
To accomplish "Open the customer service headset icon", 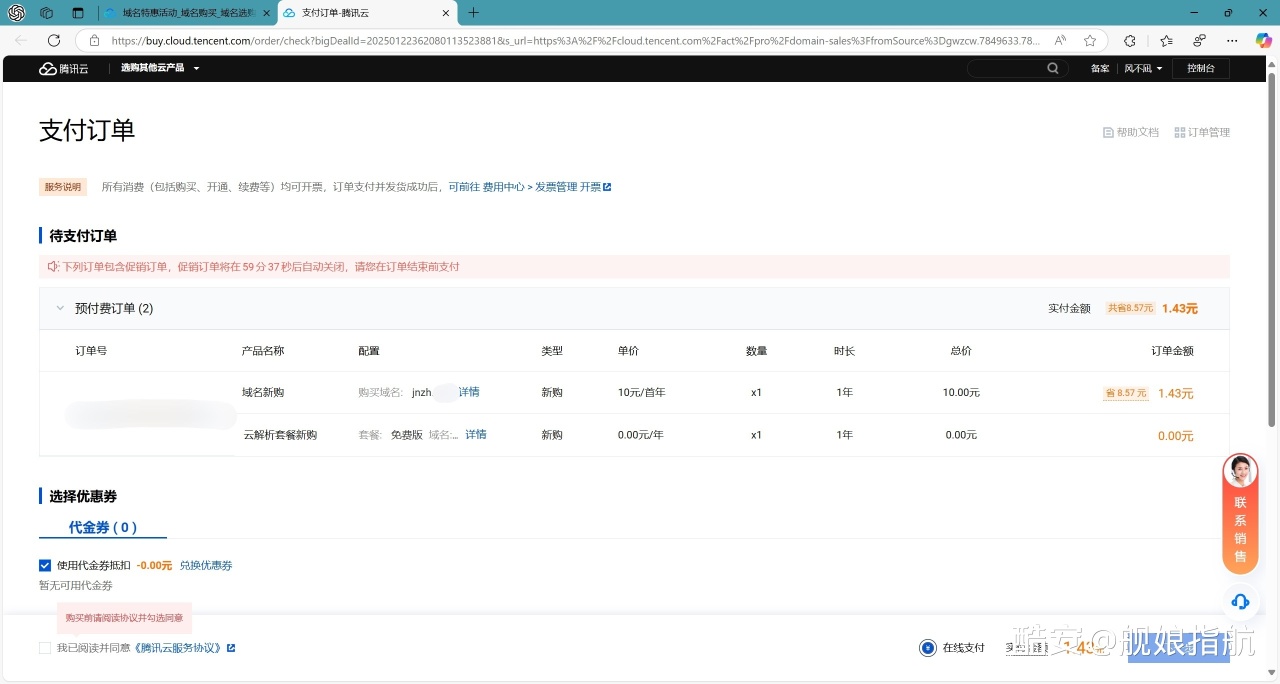I will [1240, 601].
